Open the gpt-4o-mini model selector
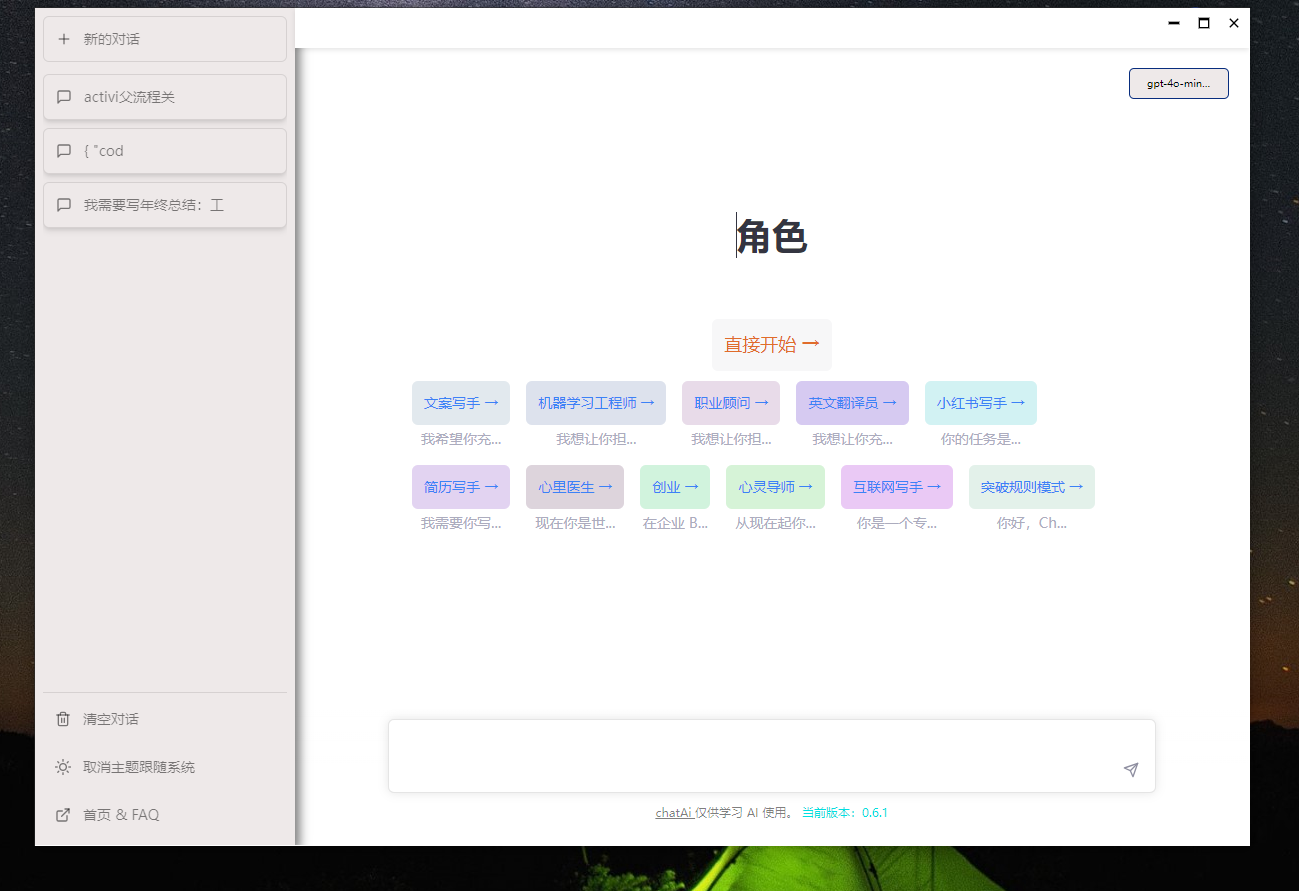This screenshot has width=1299, height=891. (x=1179, y=84)
